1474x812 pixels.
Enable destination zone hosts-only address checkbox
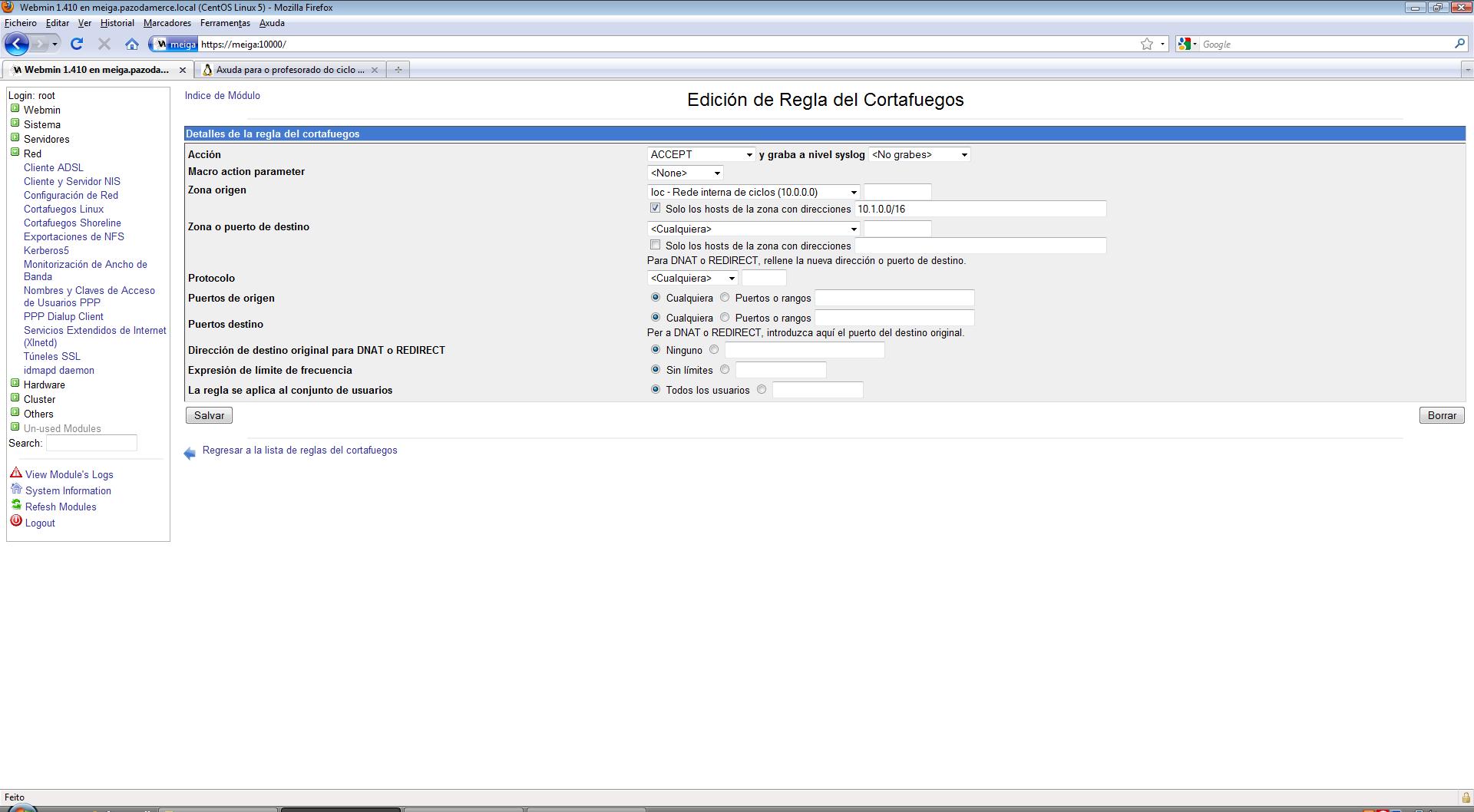655,245
